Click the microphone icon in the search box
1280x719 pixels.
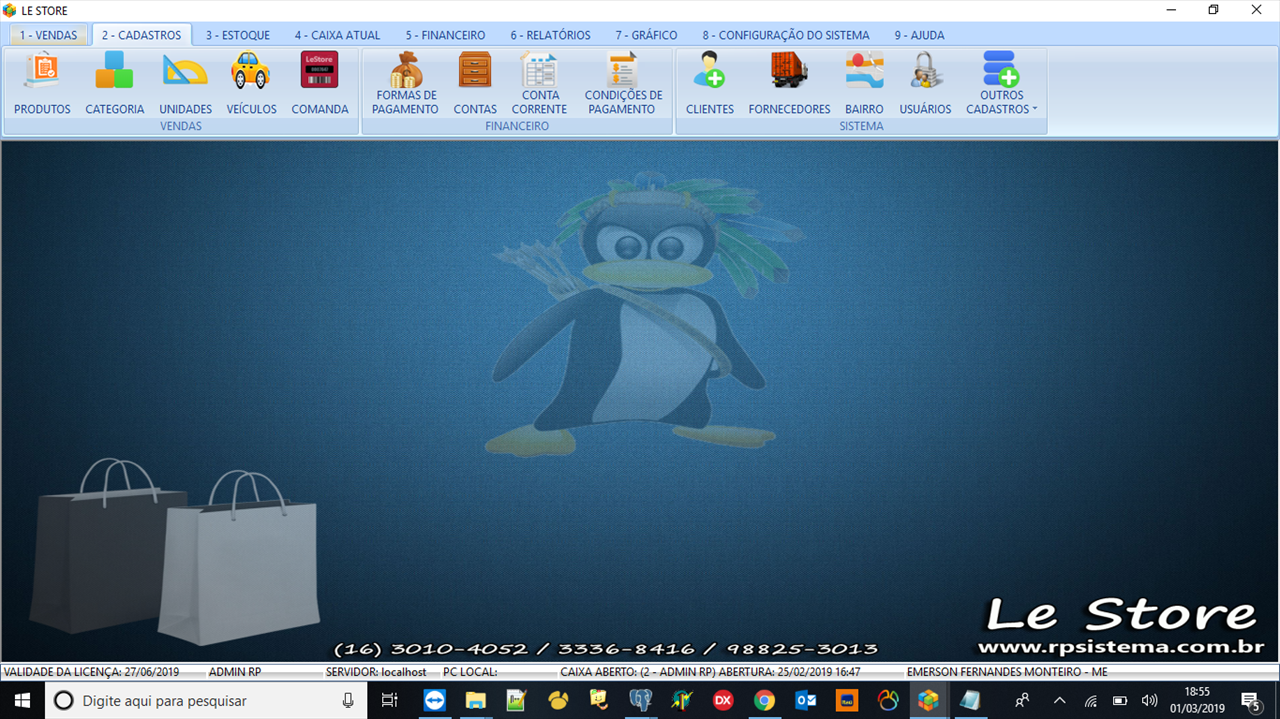(x=348, y=700)
